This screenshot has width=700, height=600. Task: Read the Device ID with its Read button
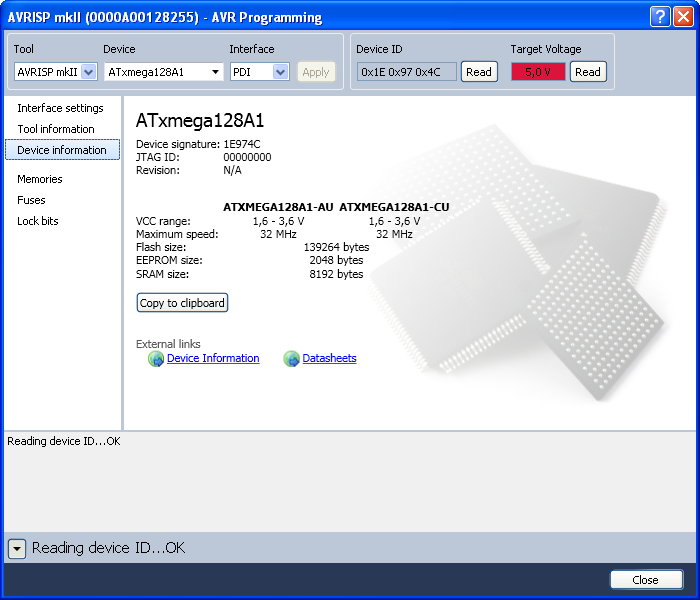coord(479,72)
